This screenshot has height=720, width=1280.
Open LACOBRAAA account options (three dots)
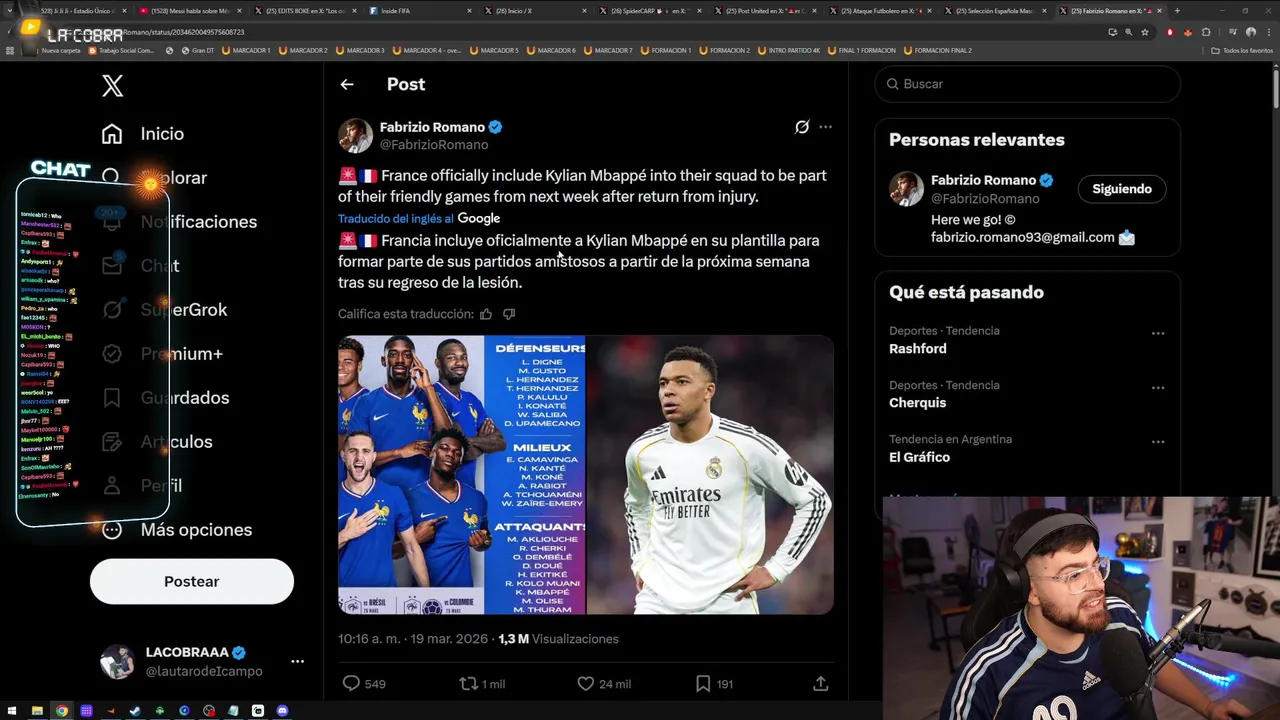[x=297, y=661]
